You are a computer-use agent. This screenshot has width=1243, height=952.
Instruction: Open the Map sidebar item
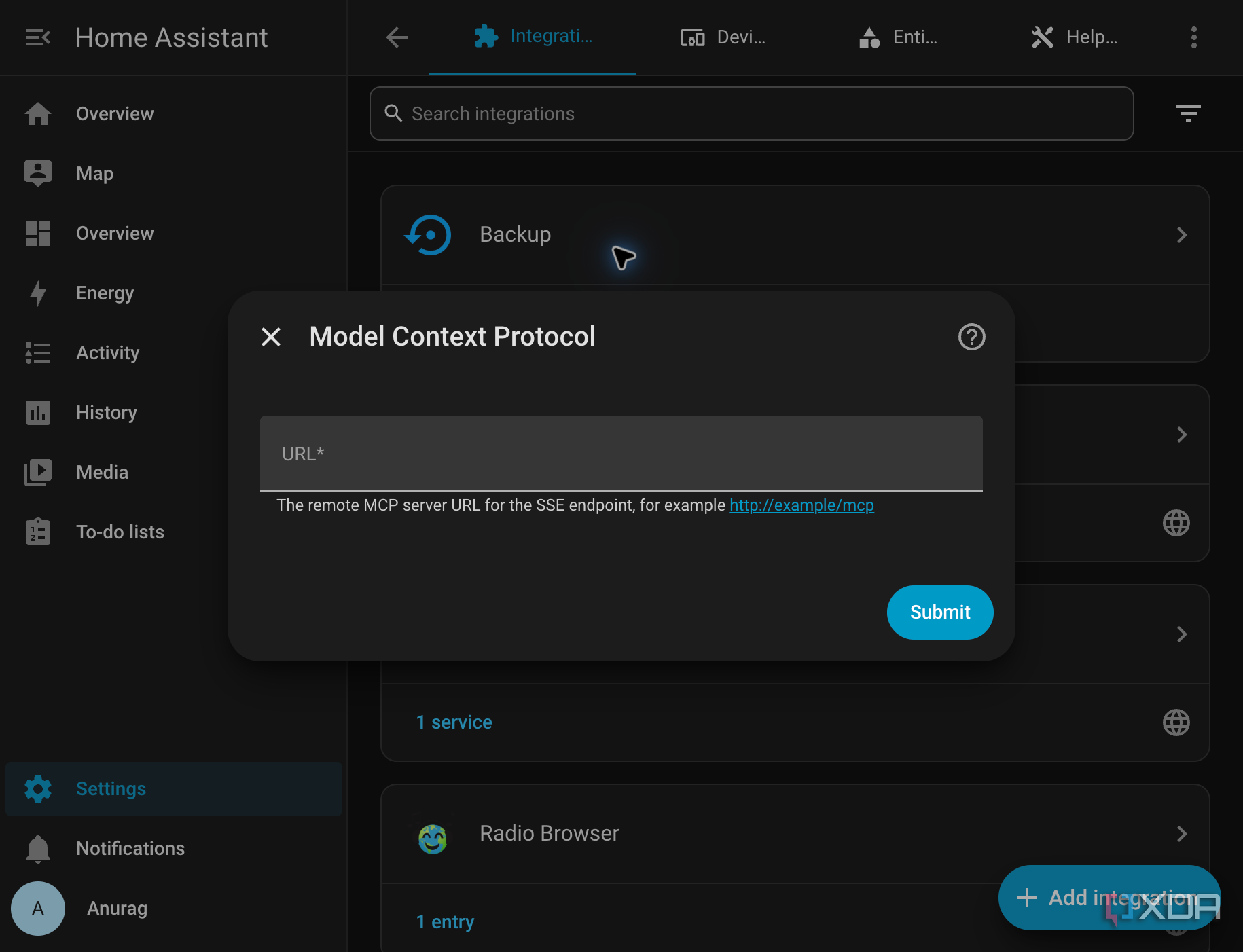click(x=173, y=173)
